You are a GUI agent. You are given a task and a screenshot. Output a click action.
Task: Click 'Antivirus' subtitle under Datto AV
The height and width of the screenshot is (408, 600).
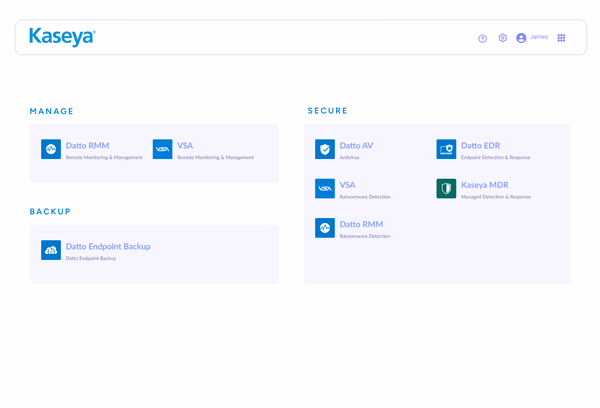(349, 157)
